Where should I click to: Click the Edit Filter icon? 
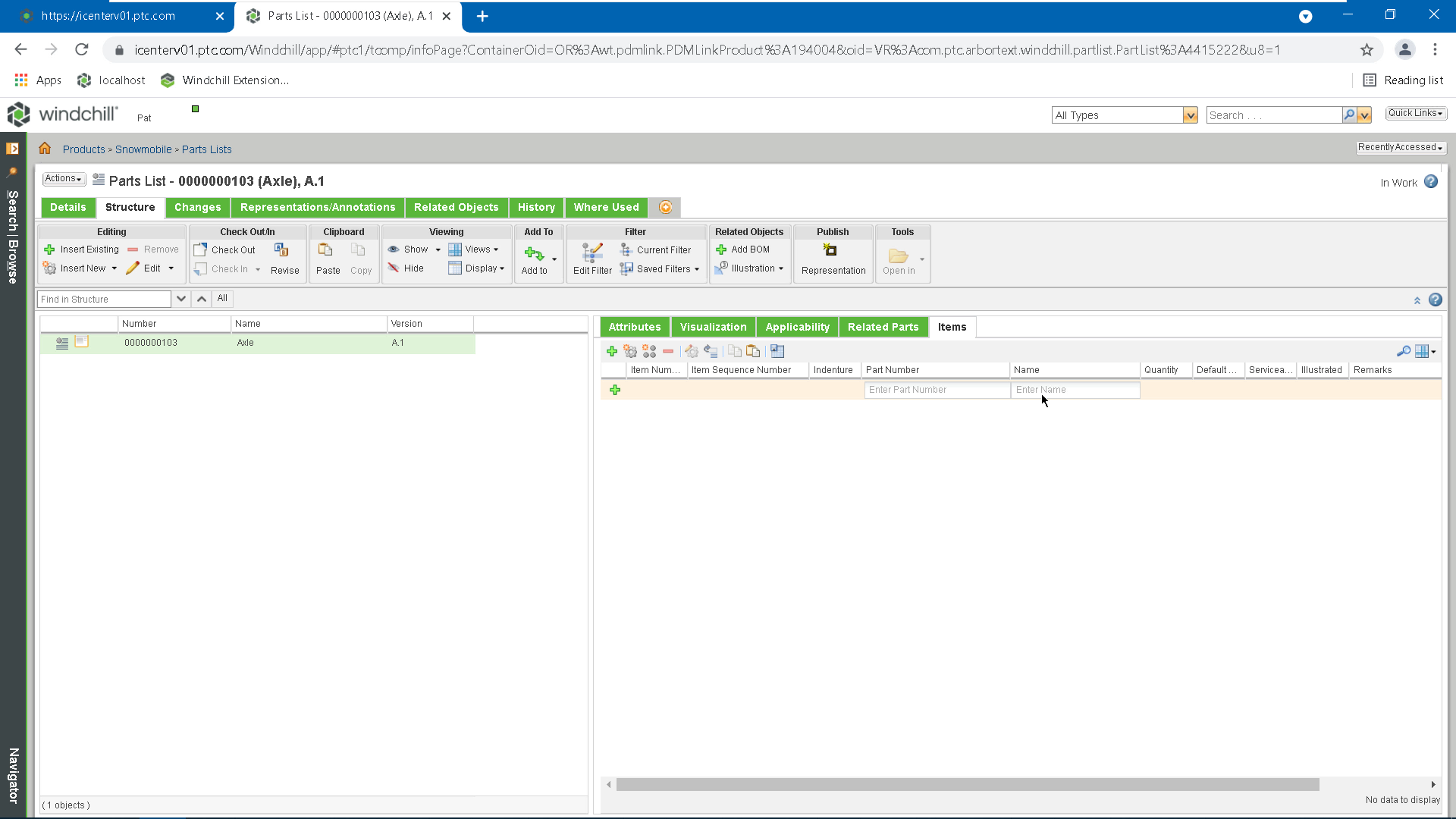tap(592, 252)
